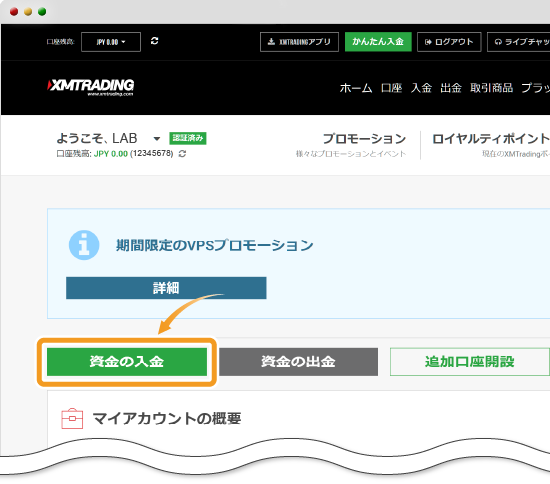Open the プロモーション section link

tap(364, 139)
